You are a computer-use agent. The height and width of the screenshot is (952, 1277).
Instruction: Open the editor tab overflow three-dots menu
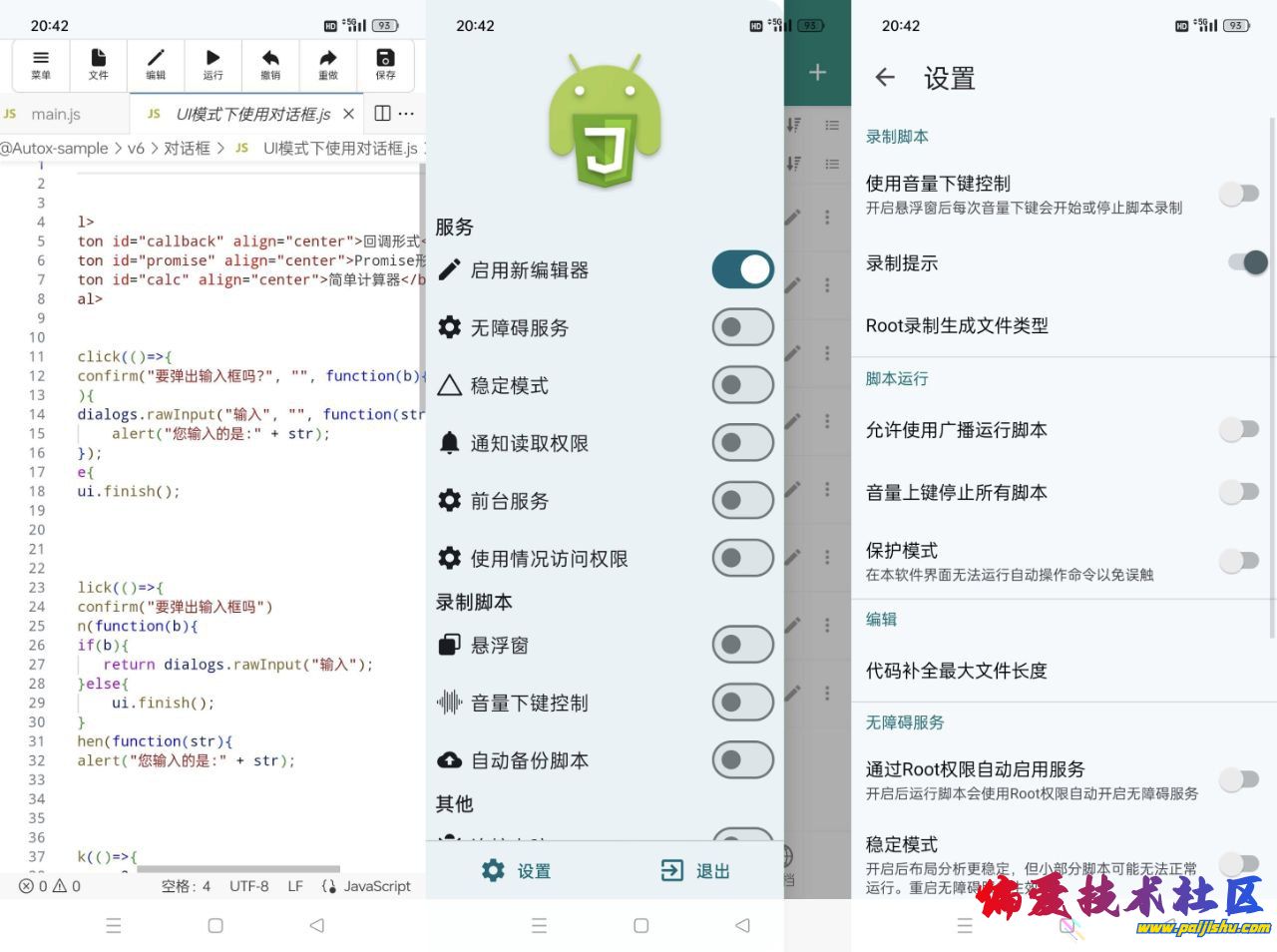(407, 114)
